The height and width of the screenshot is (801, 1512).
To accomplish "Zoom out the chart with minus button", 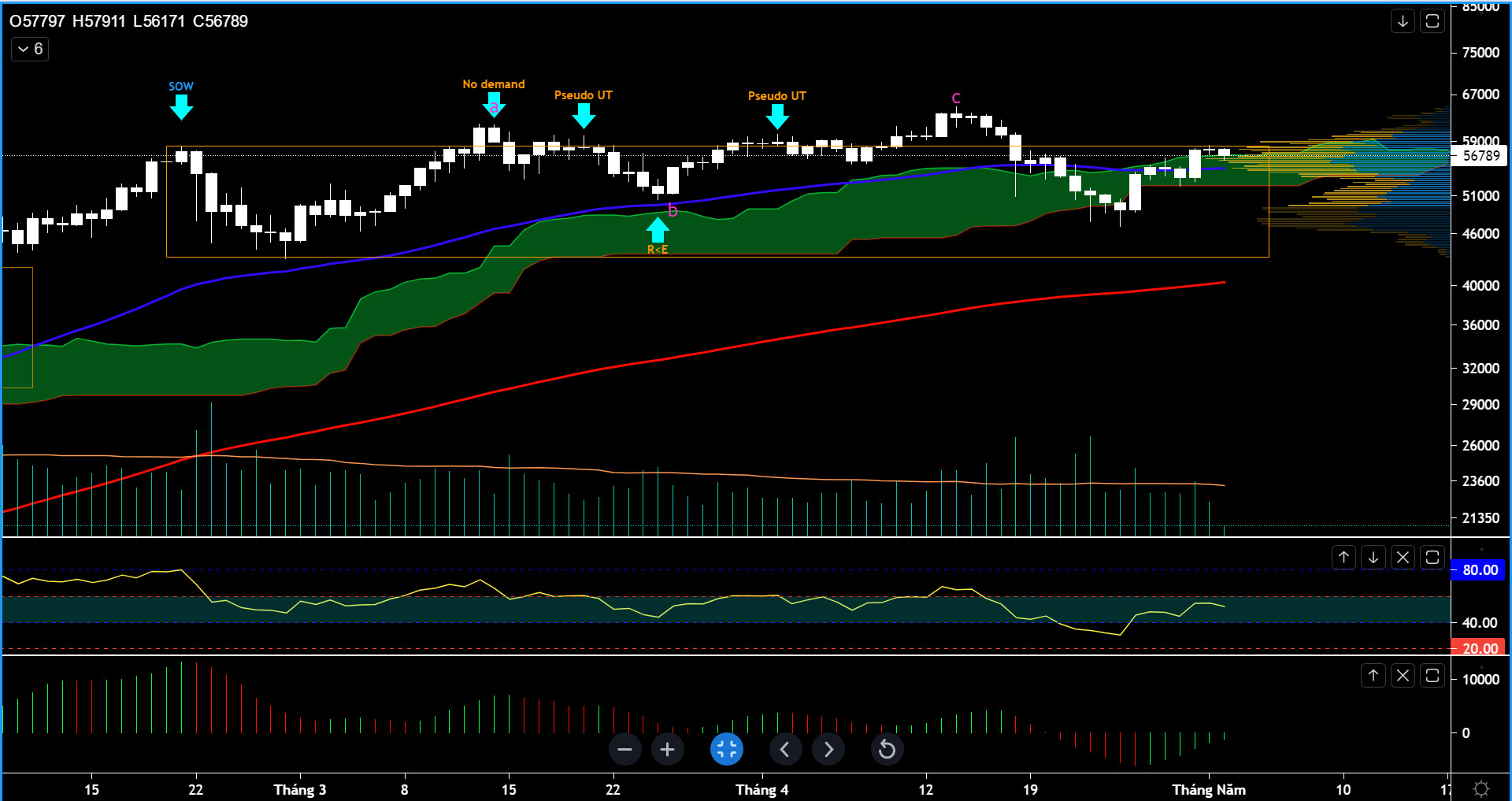I will [624, 749].
